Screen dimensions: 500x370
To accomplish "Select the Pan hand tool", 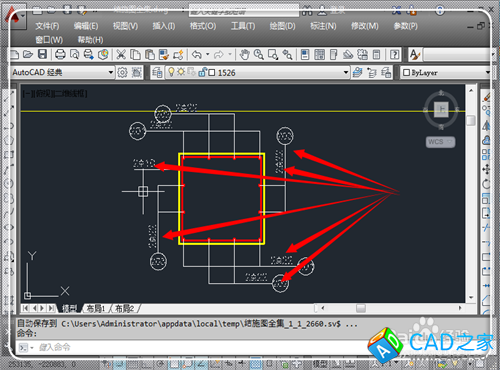I will tap(244, 54).
